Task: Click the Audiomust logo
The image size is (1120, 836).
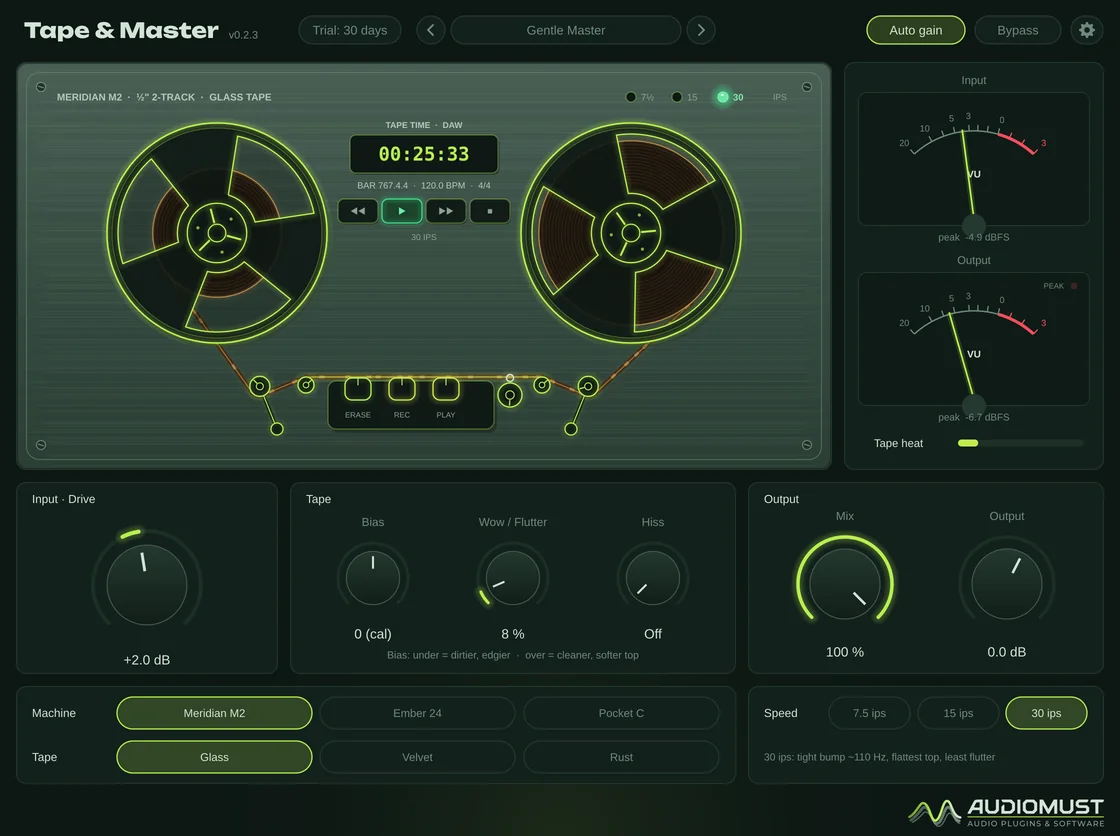Action: click(x=1006, y=812)
